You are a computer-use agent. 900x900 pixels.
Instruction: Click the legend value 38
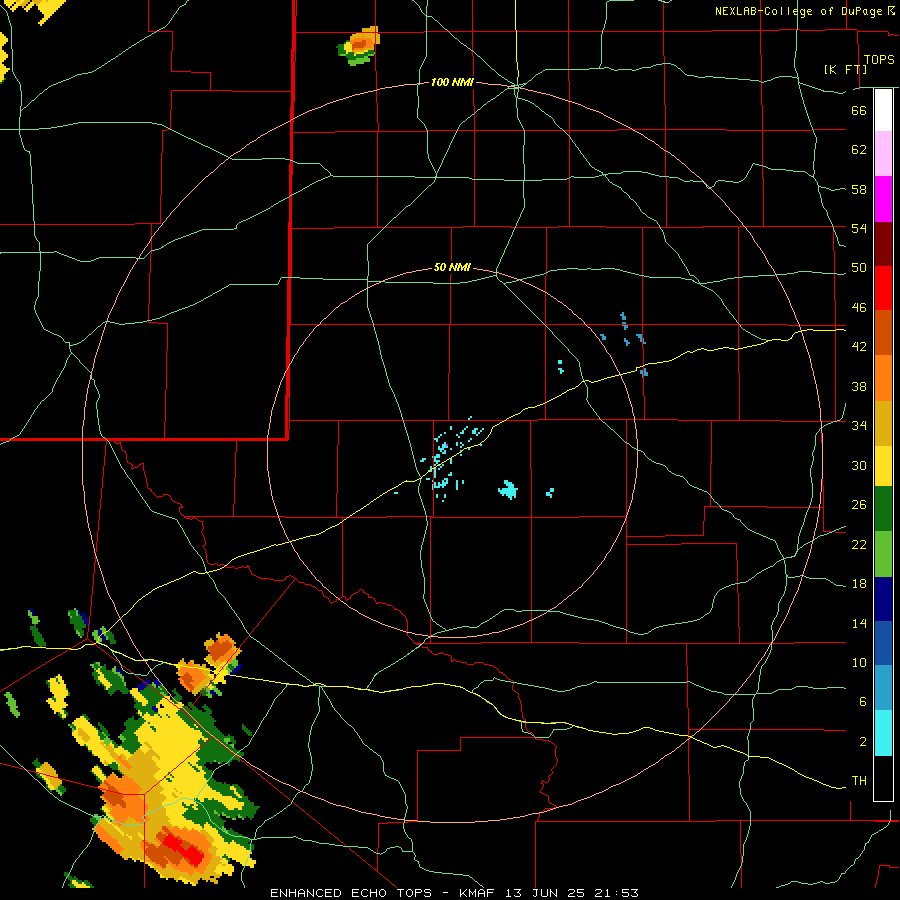pyautogui.click(x=859, y=387)
